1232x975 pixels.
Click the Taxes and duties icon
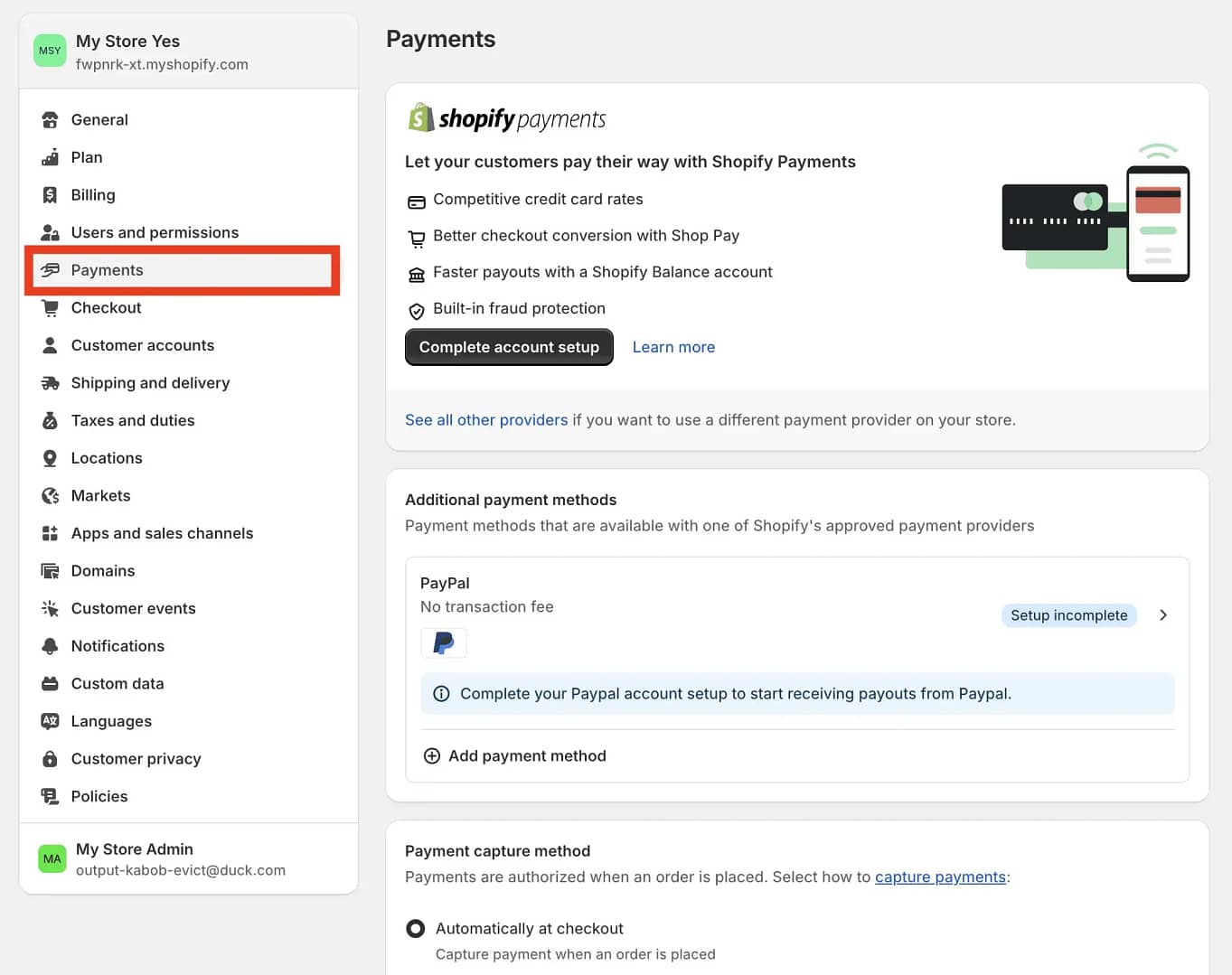coord(50,421)
